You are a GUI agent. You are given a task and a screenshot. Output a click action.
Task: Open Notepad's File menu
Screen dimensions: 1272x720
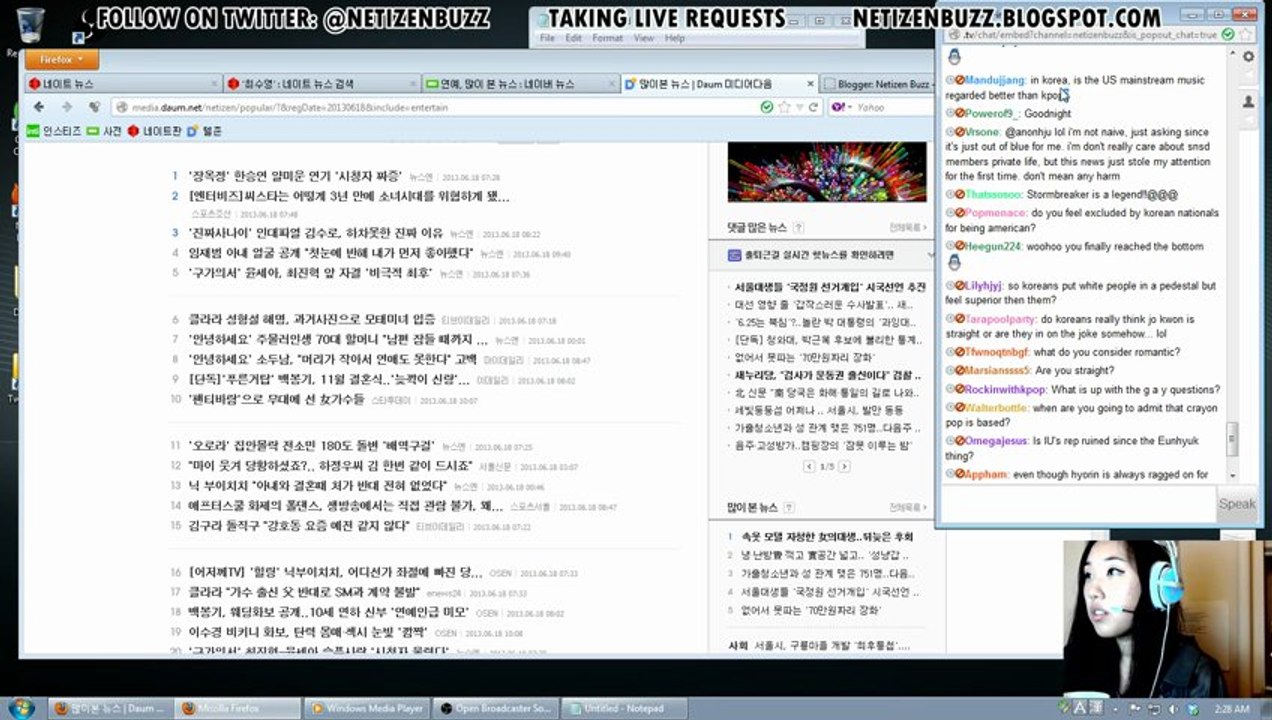[547, 38]
